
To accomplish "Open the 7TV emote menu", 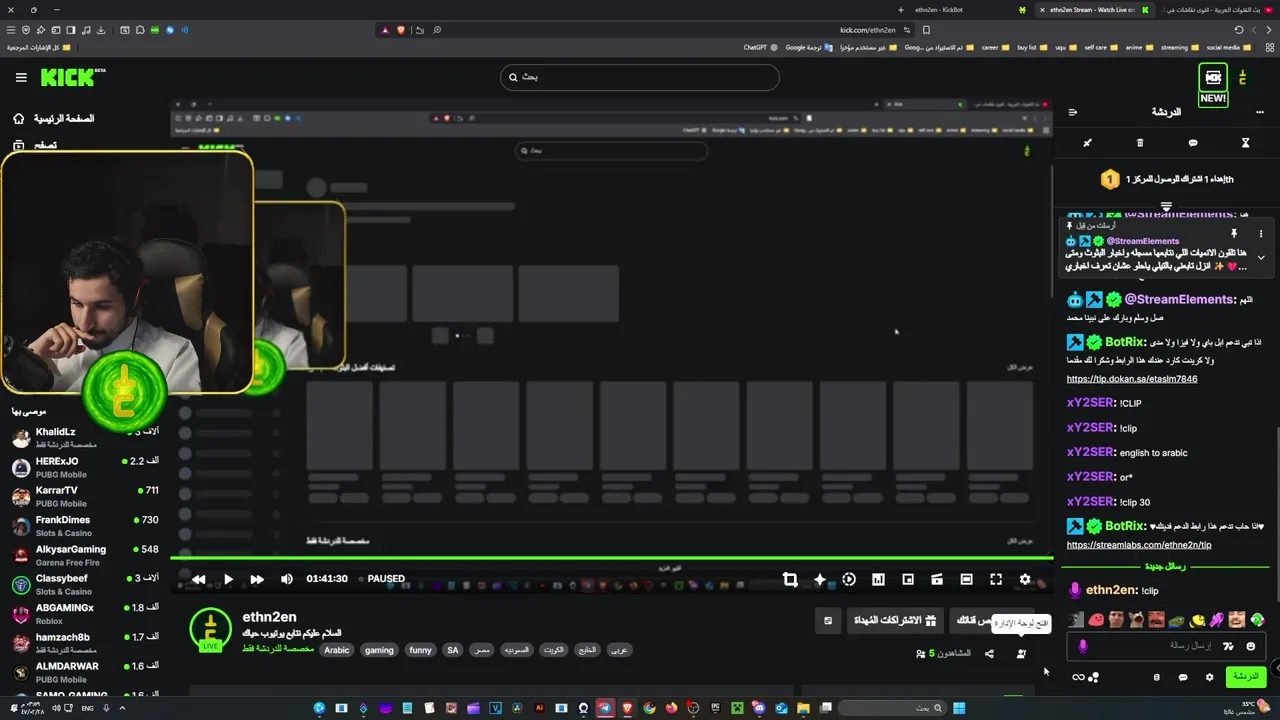I will [x=1228, y=646].
